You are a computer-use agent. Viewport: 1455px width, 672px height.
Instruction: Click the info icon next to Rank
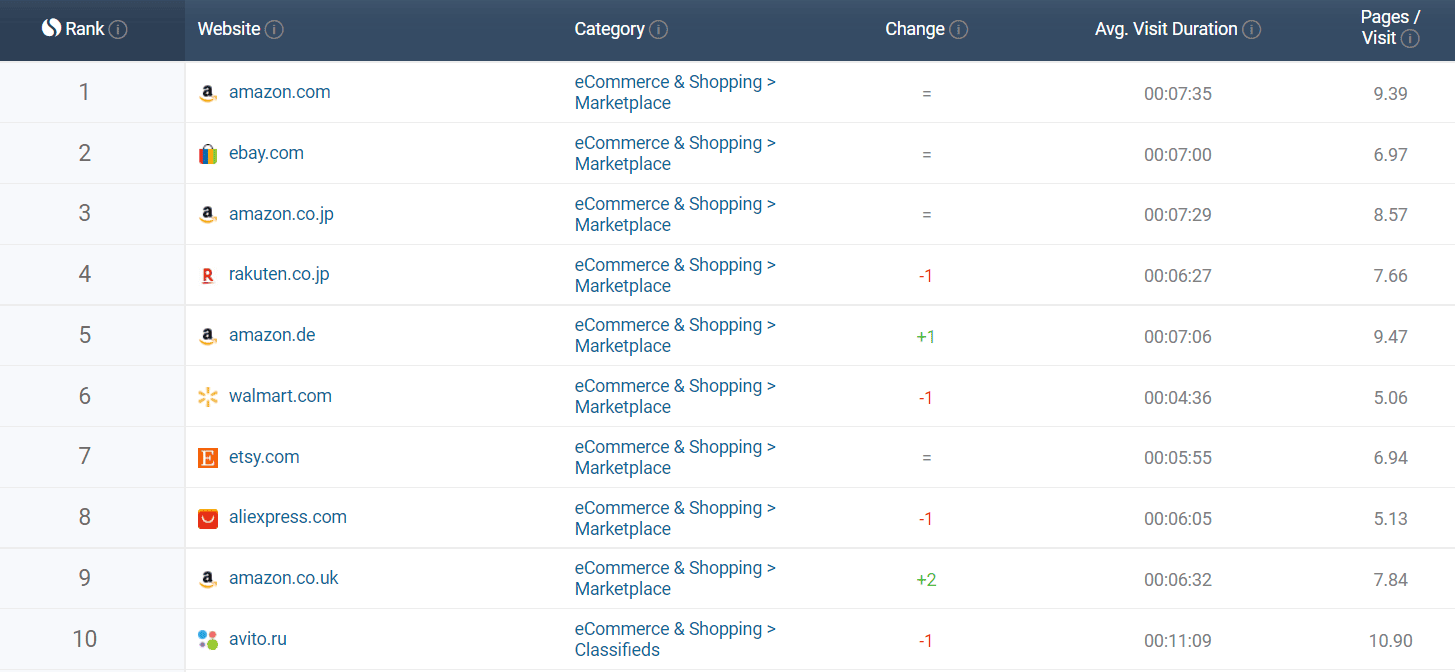[x=118, y=30]
